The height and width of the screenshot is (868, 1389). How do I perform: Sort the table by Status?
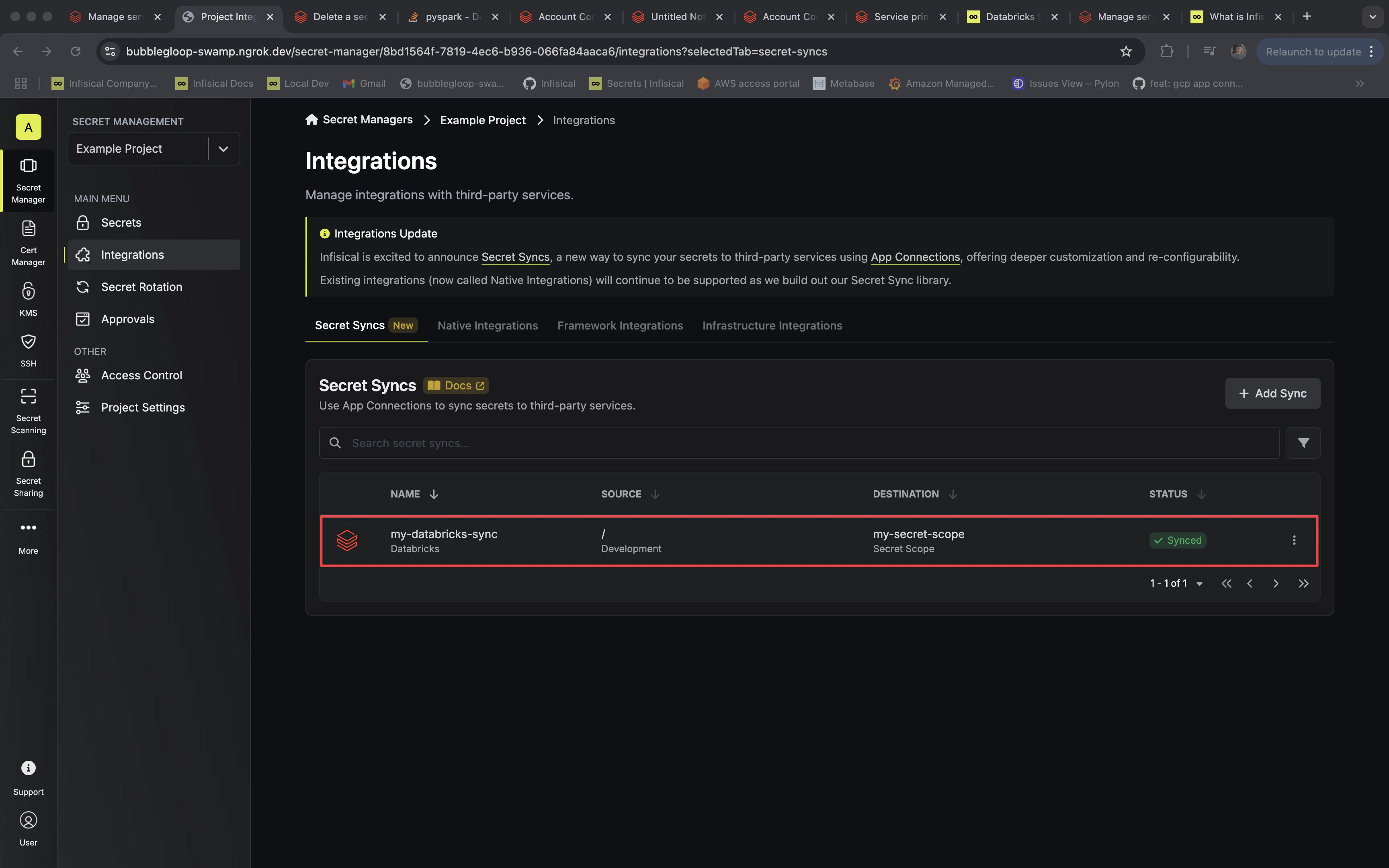(1177, 494)
